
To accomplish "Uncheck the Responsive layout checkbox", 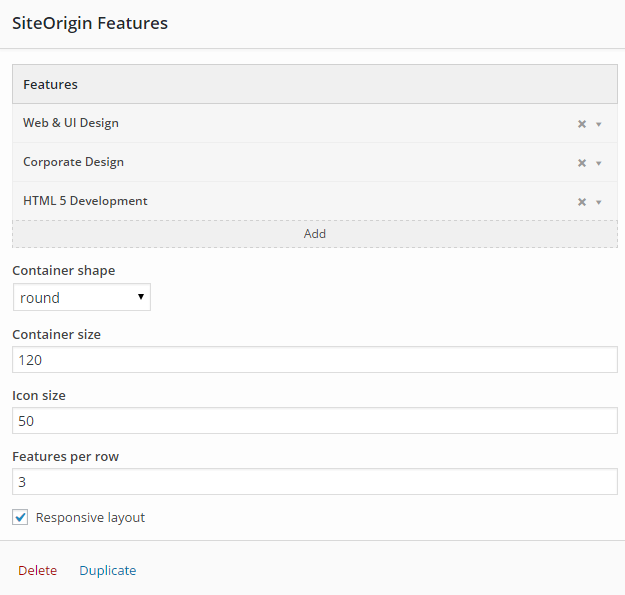I will point(21,517).
